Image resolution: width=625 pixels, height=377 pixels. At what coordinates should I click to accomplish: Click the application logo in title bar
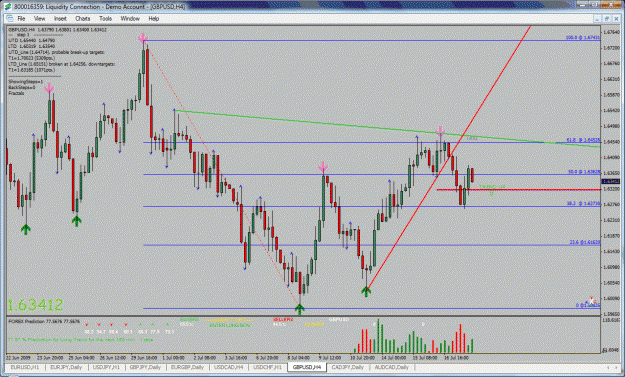[x=8, y=6]
